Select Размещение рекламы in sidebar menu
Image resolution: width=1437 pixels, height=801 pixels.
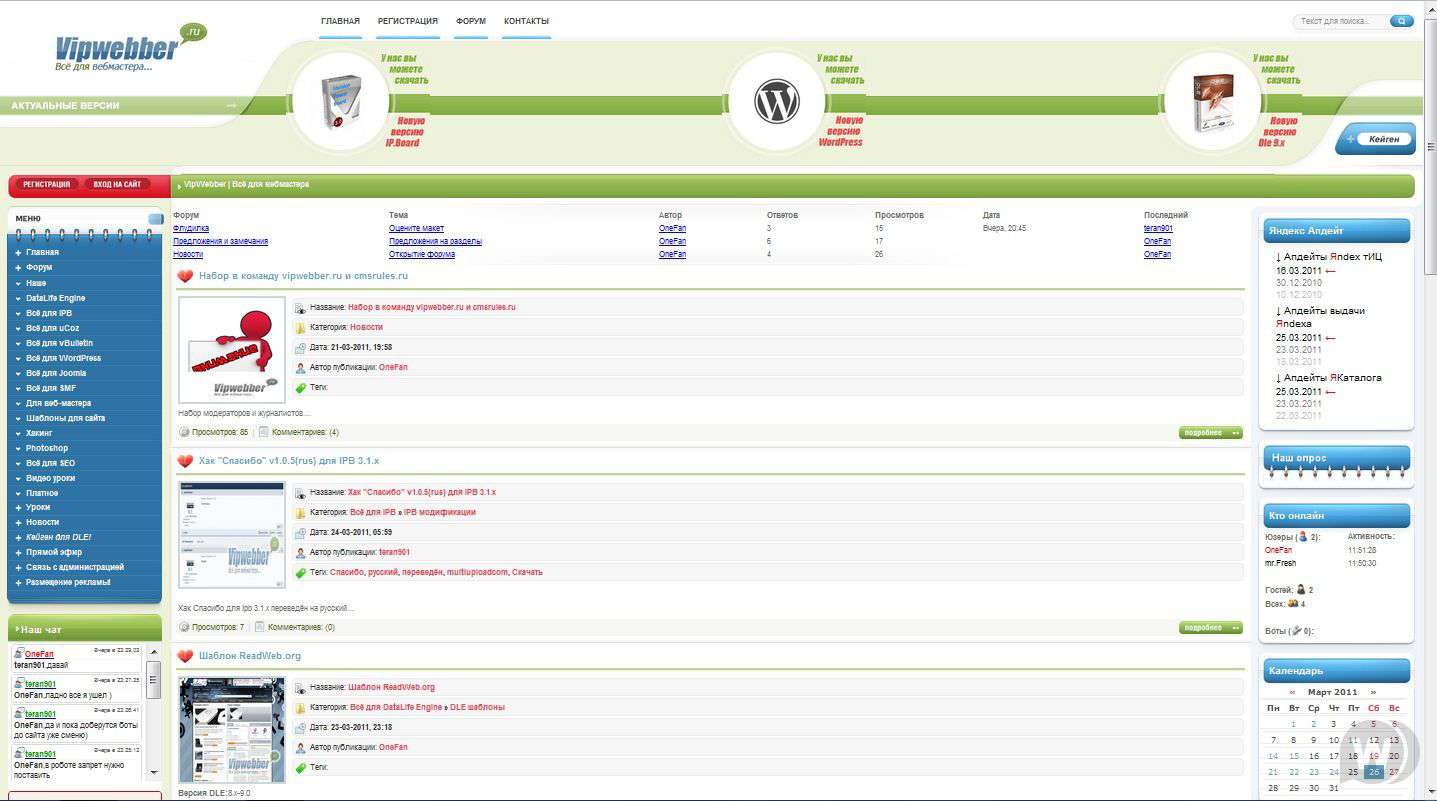coord(68,582)
